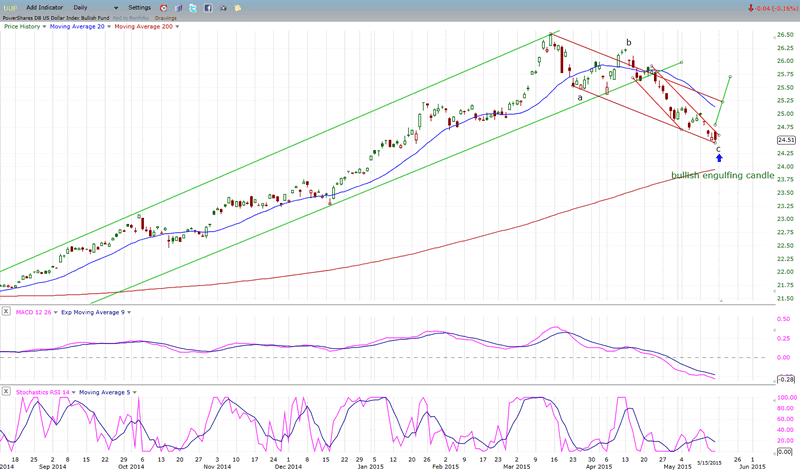Viewport: 800px width, 470px height.
Task: Open the Daily timeframe dropdown
Action: [96, 8]
